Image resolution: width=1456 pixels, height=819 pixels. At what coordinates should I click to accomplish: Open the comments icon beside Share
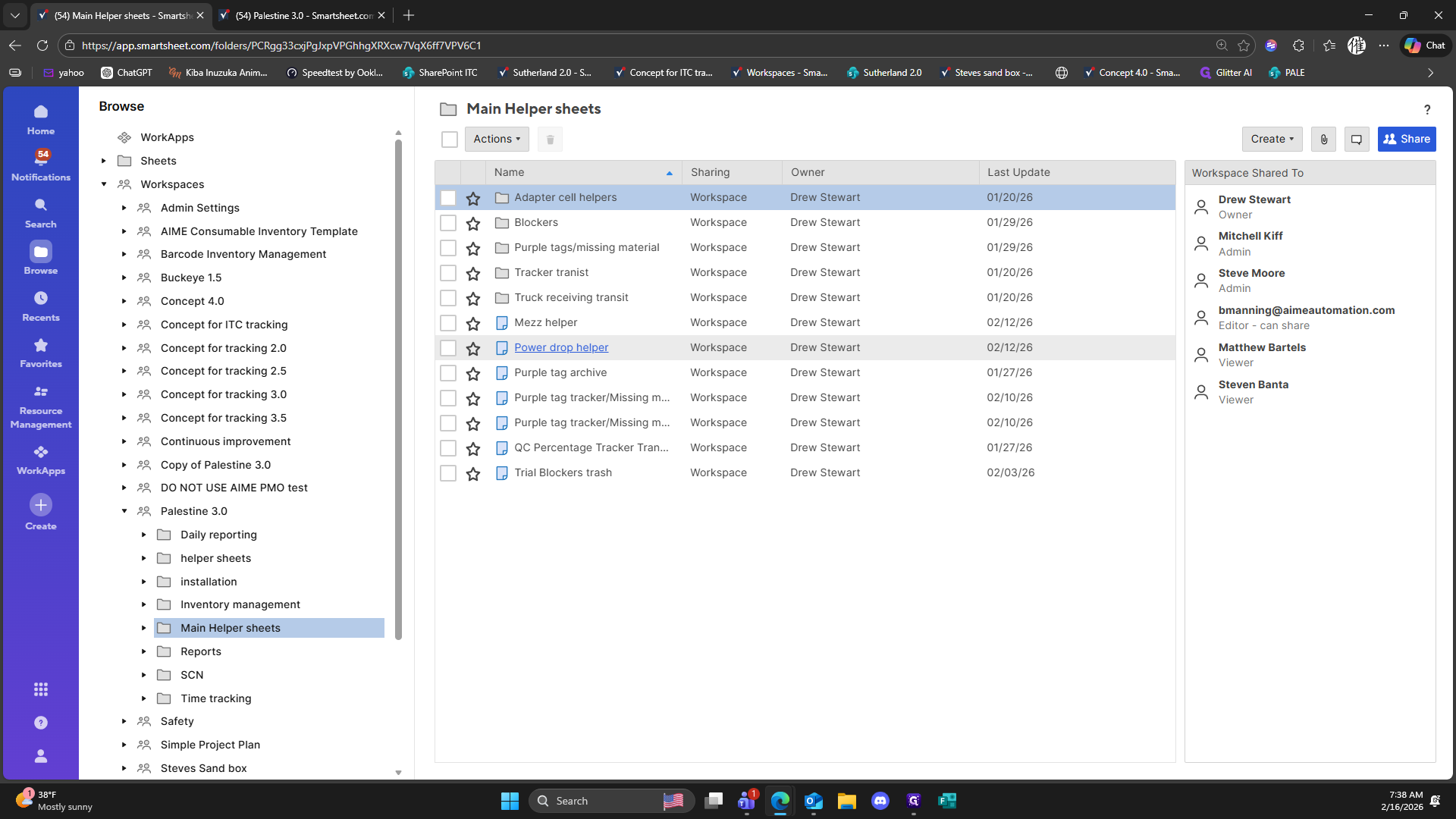(1357, 139)
